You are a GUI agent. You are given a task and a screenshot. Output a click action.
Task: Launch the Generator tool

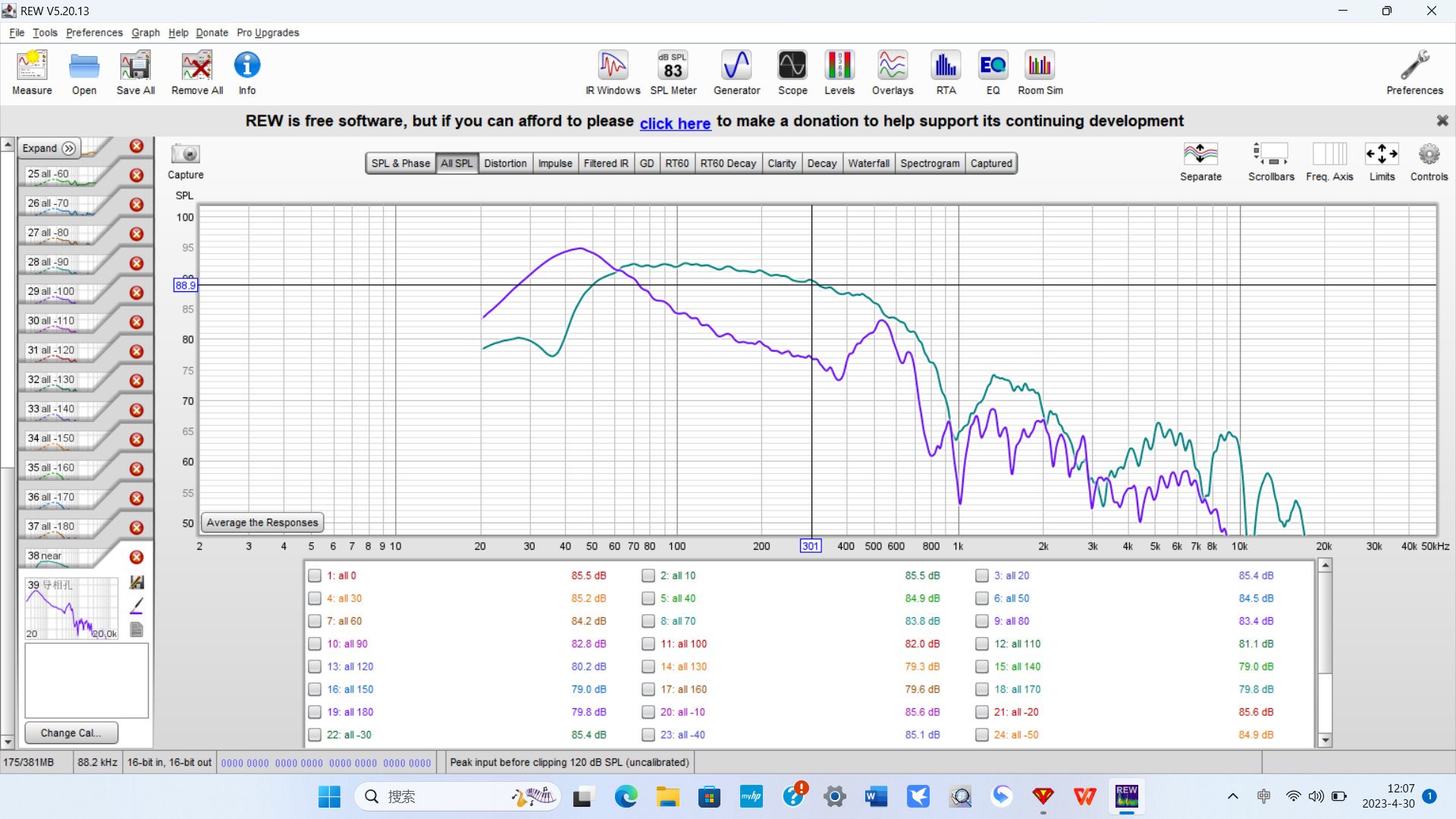click(736, 73)
